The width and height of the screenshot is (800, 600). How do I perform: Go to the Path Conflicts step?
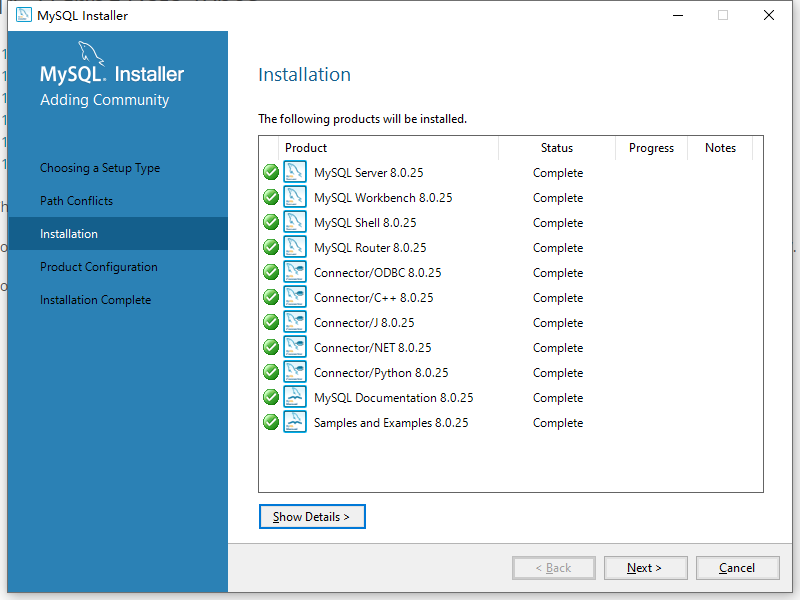coord(77,201)
